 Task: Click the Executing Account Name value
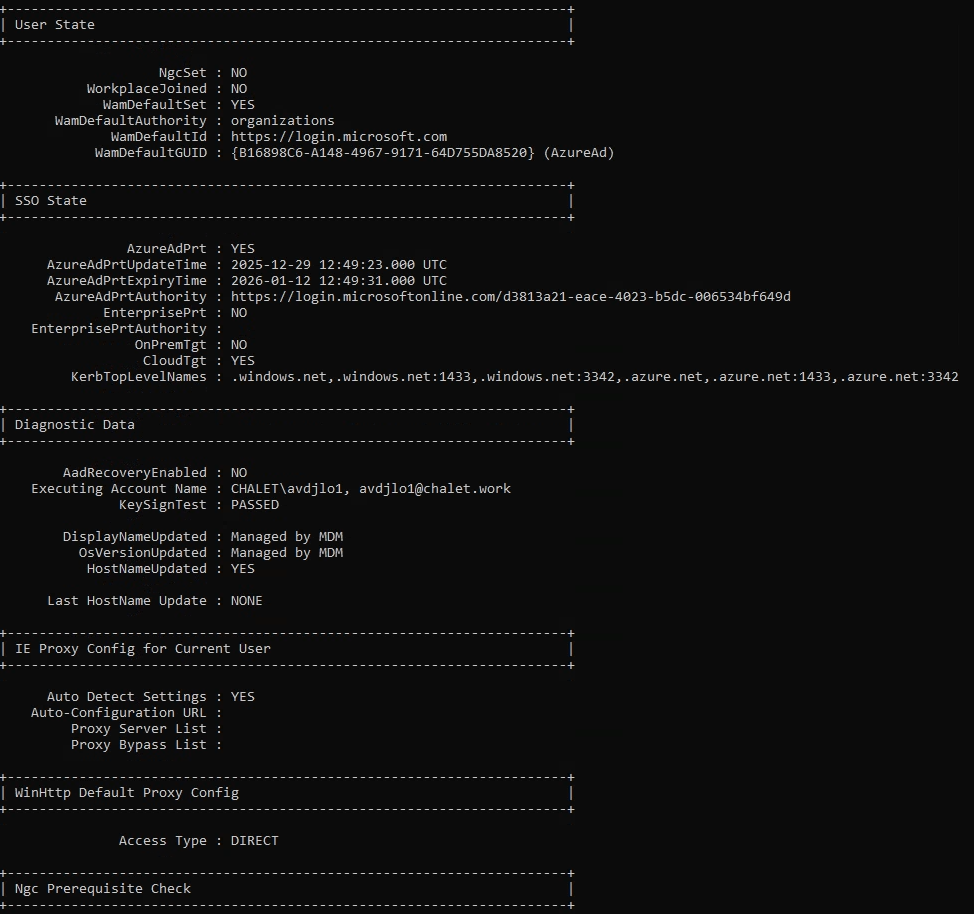coord(371,489)
